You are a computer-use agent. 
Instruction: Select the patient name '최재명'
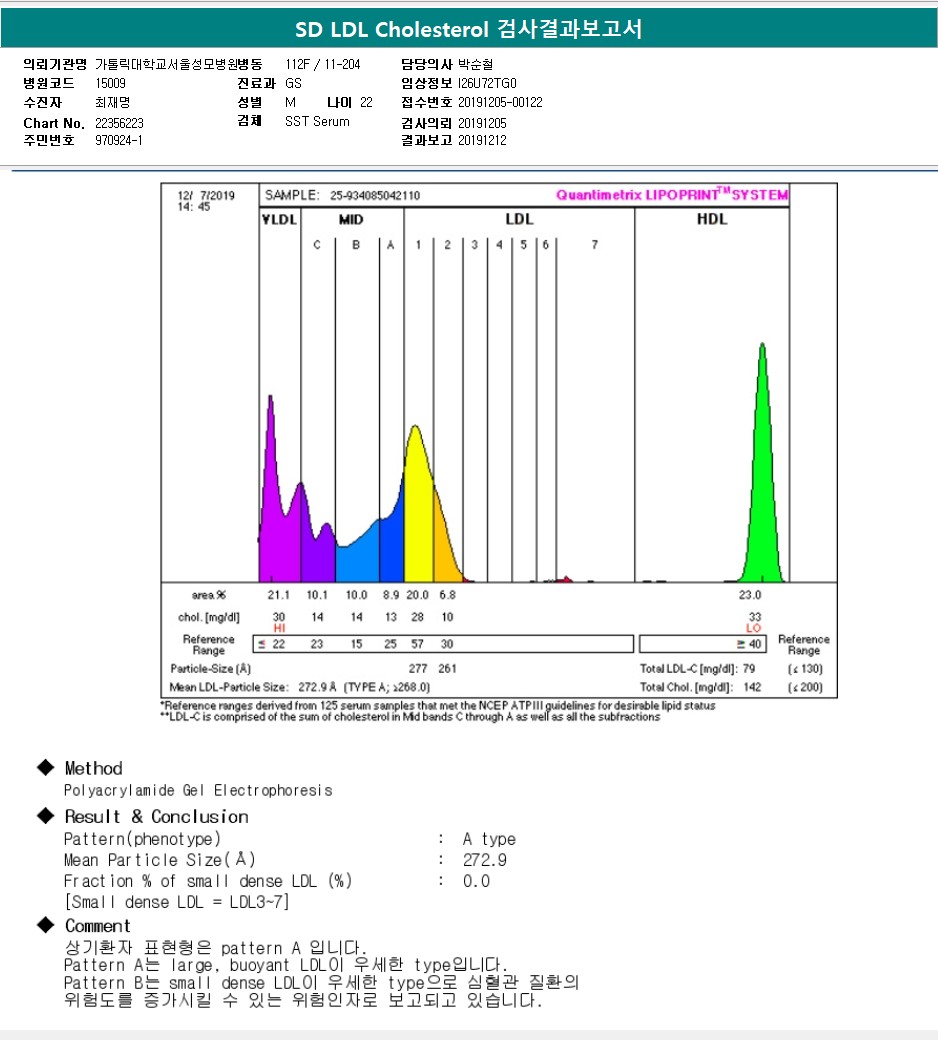(x=113, y=102)
